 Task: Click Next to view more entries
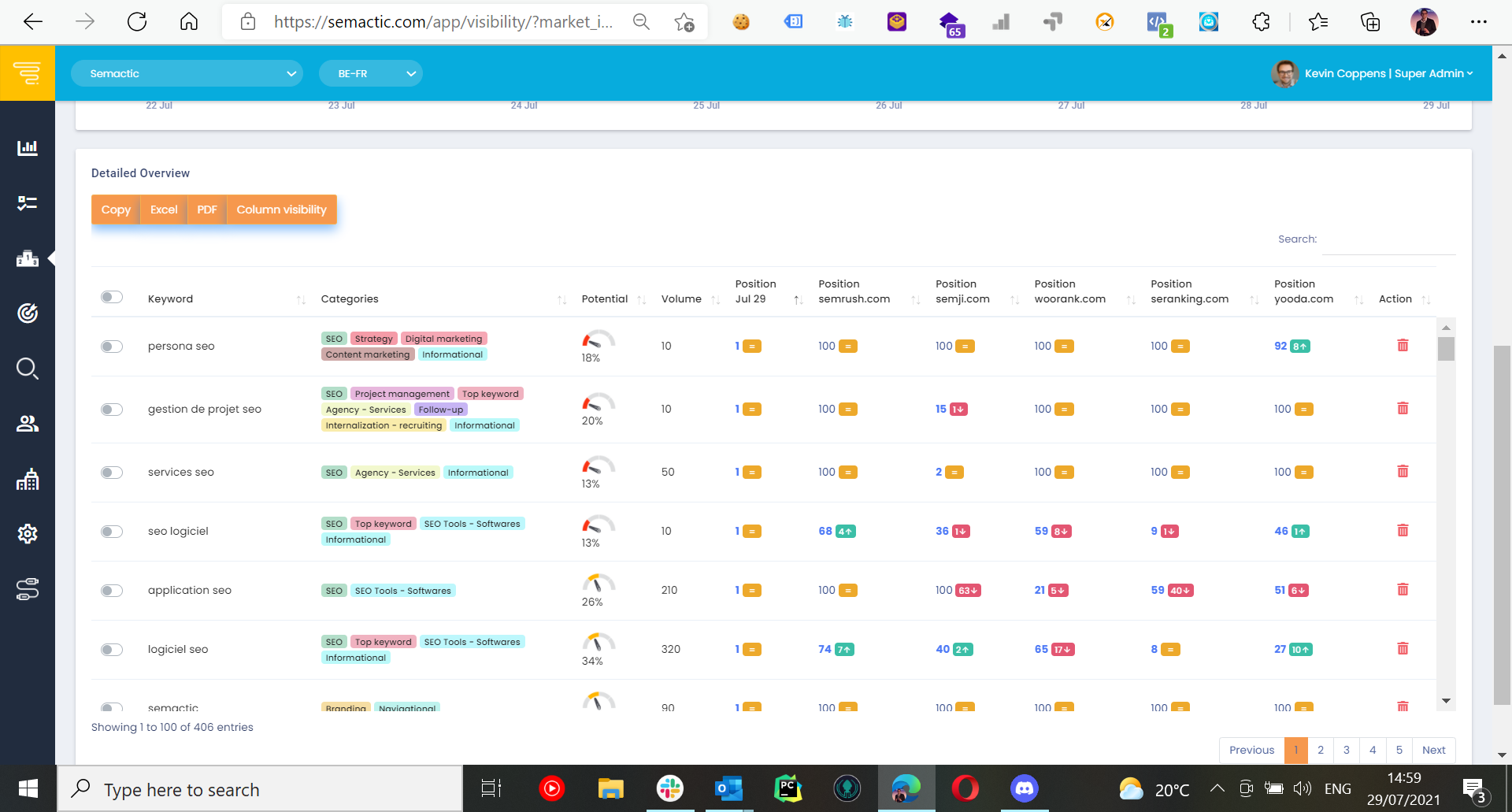(1433, 750)
